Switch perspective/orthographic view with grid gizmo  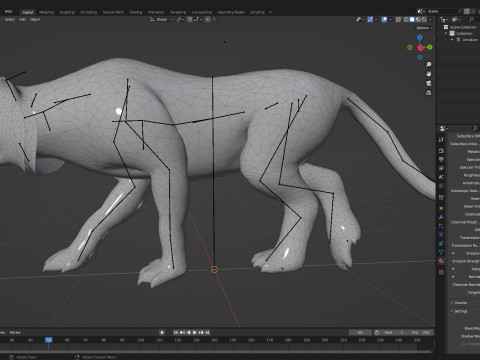click(429, 93)
